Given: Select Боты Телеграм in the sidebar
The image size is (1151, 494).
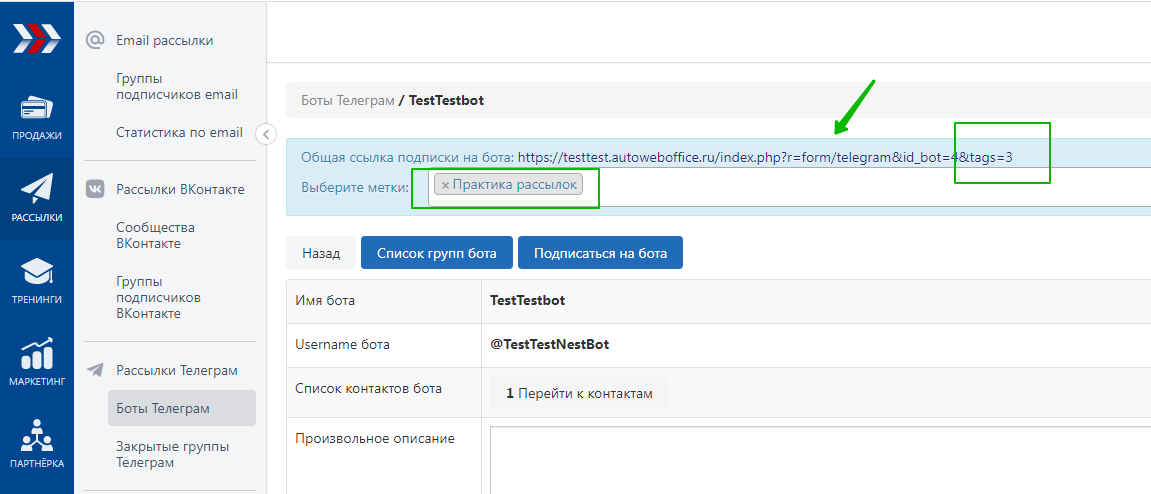Looking at the screenshot, I should [x=163, y=408].
